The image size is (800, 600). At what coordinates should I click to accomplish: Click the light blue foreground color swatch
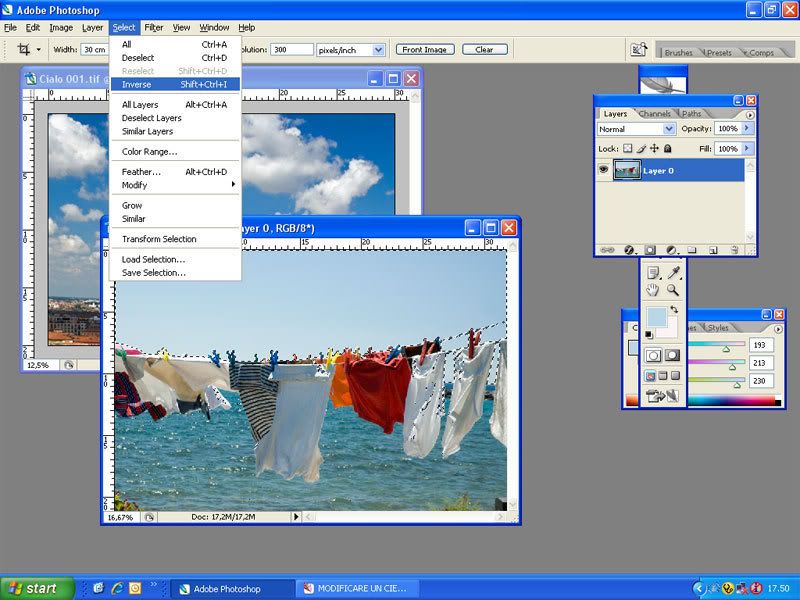[656, 317]
